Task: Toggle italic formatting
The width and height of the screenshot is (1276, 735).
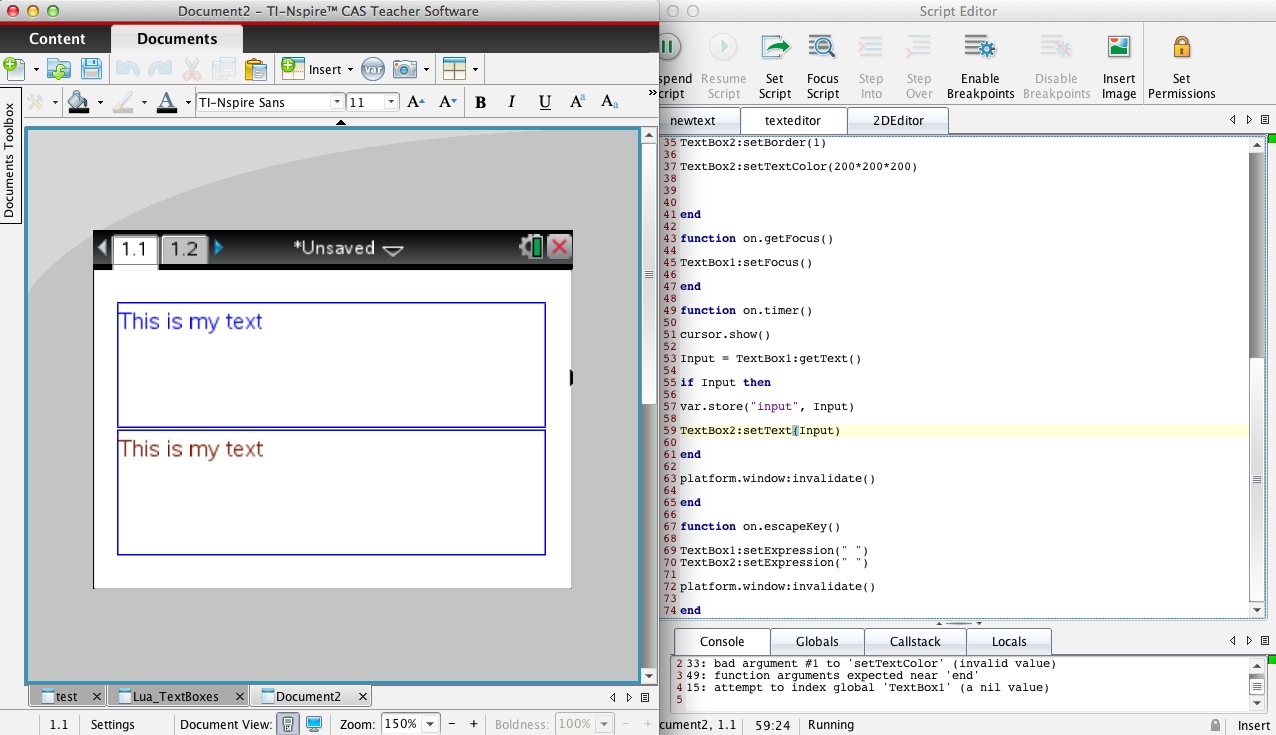Action: point(512,102)
